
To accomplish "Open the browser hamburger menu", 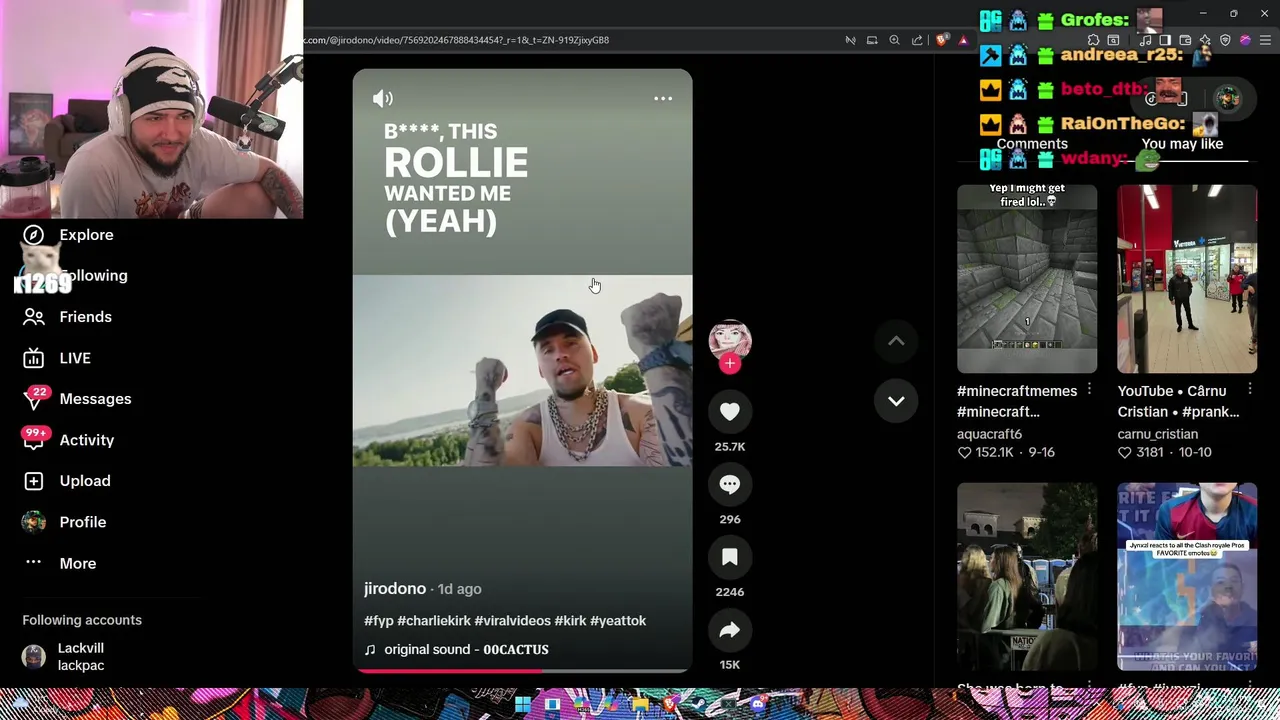I will (x=1265, y=40).
